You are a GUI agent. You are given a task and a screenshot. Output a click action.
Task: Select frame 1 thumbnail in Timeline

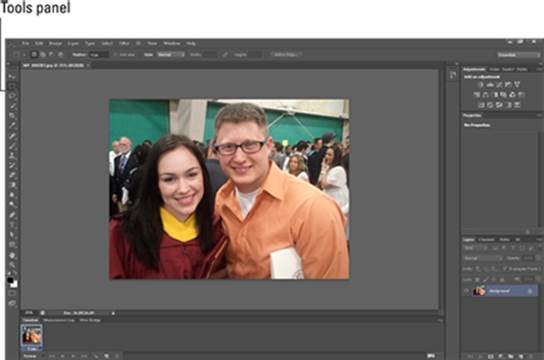(32, 335)
